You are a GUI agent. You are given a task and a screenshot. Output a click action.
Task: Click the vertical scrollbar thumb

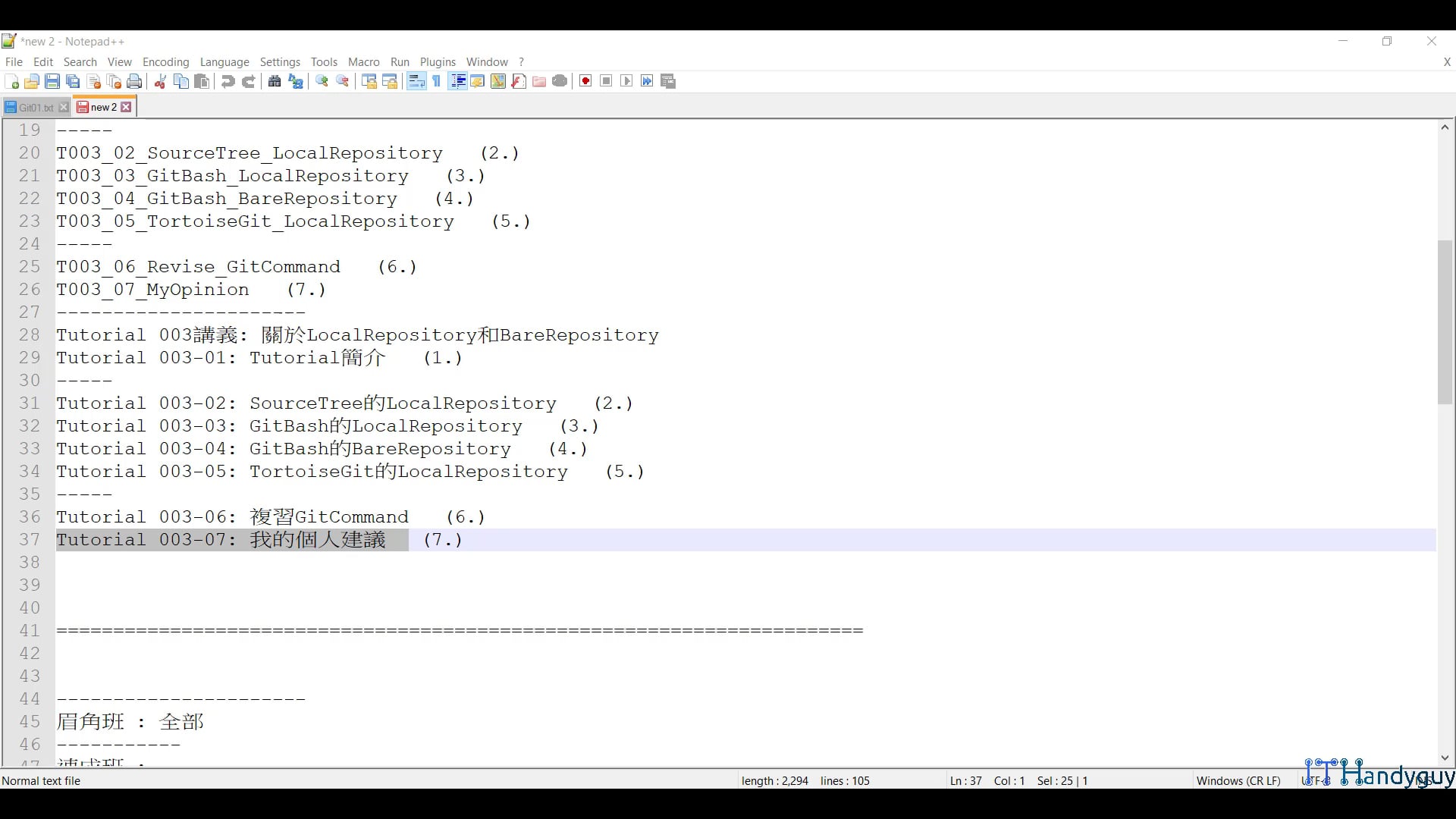click(x=1445, y=322)
